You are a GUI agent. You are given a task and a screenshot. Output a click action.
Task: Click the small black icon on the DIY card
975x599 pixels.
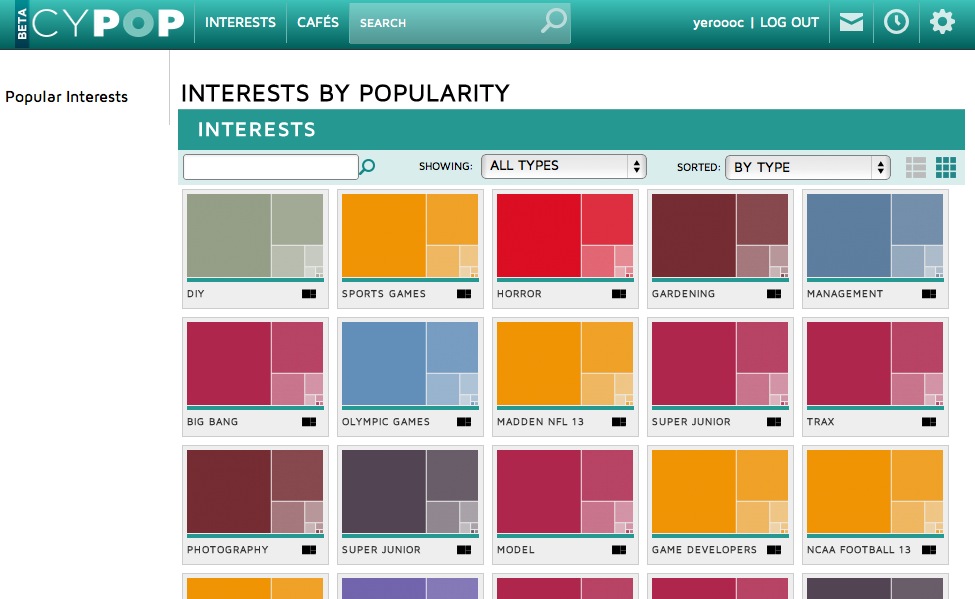pos(309,294)
